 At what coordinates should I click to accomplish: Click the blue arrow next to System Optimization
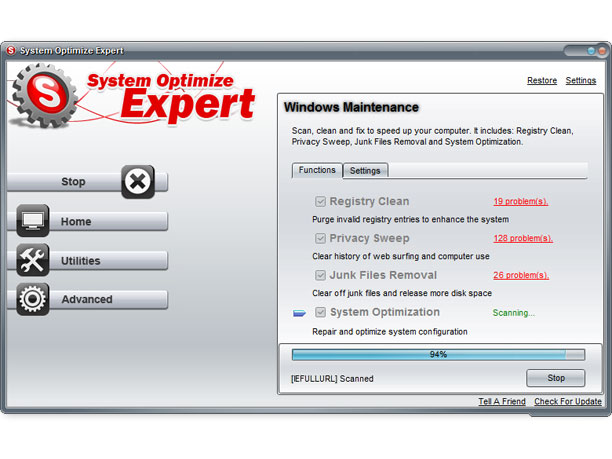click(x=299, y=313)
